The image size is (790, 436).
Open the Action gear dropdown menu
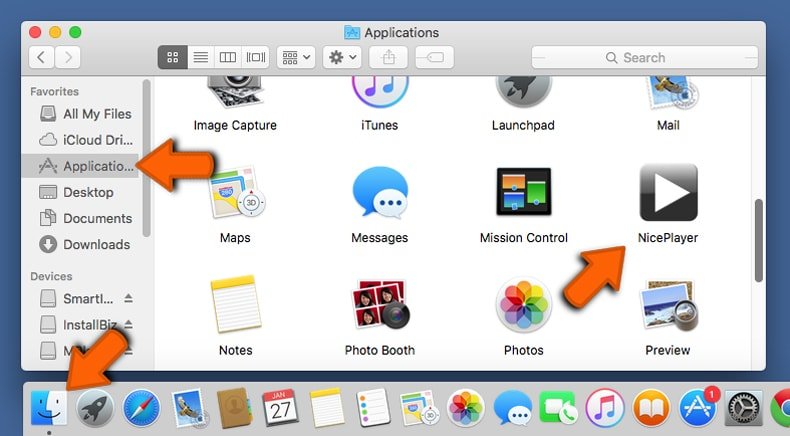342,57
